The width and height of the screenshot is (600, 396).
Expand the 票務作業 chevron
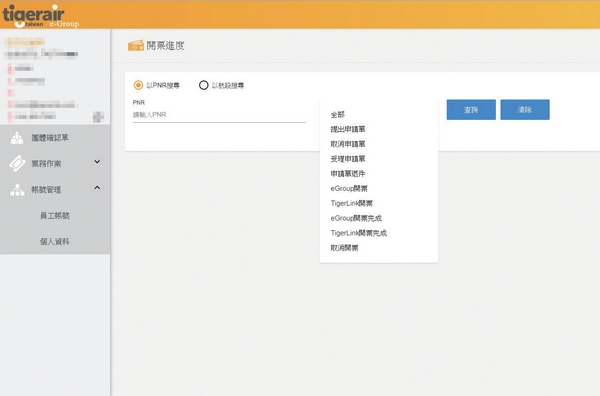pos(97,162)
